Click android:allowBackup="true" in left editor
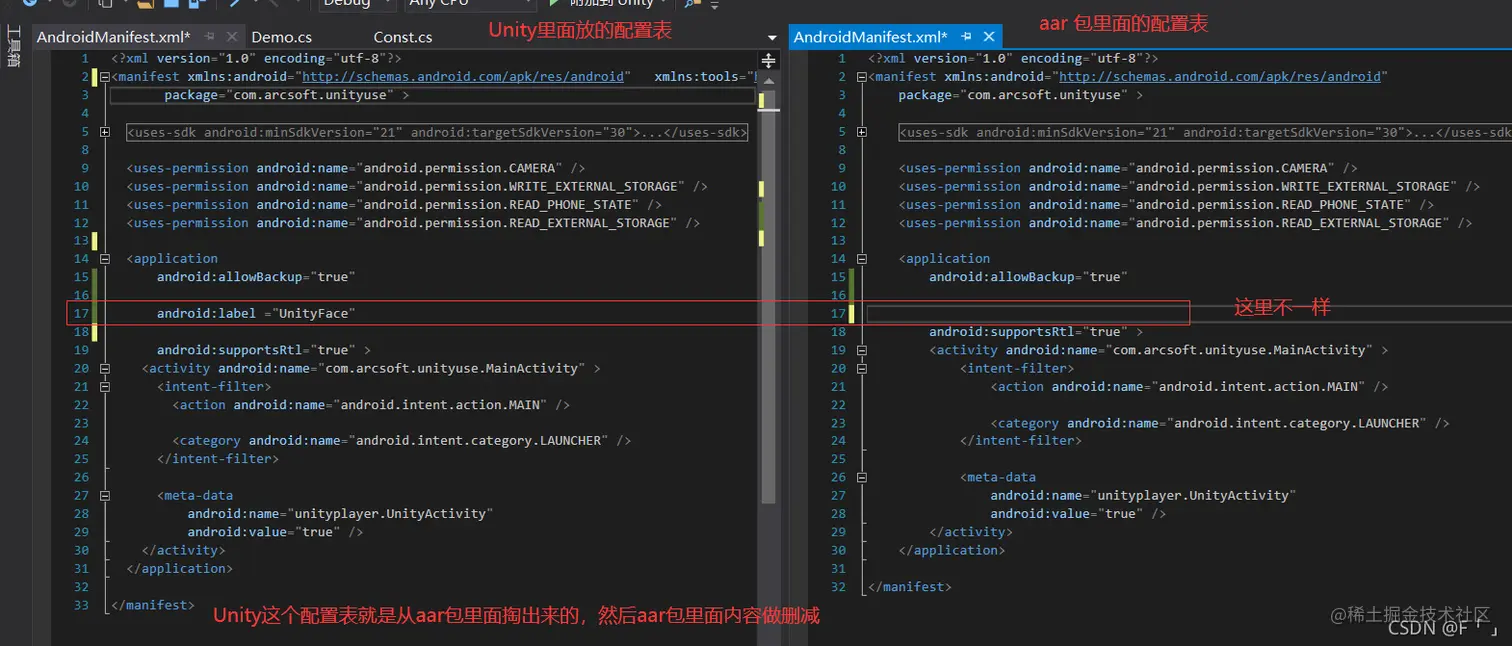Viewport: 1512px width, 646px height. (x=256, y=277)
